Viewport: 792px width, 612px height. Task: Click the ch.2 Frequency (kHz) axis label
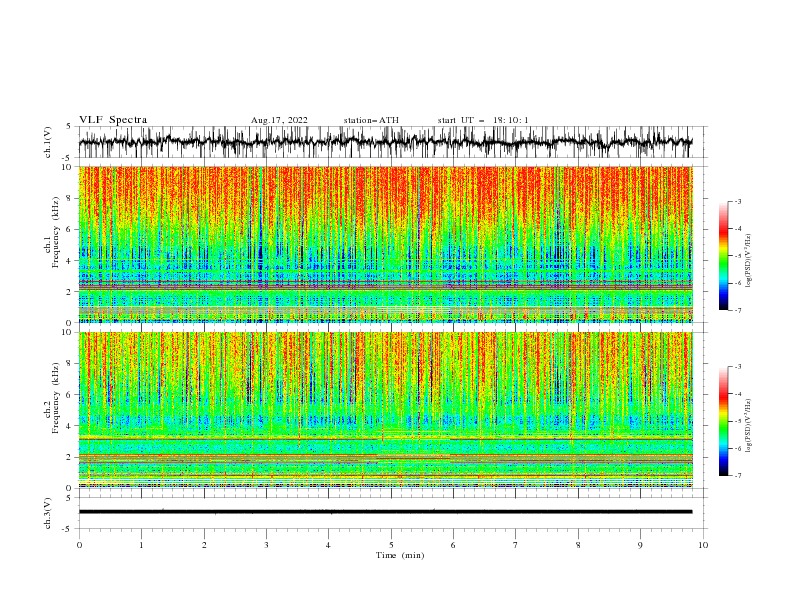pyautogui.click(x=52, y=398)
